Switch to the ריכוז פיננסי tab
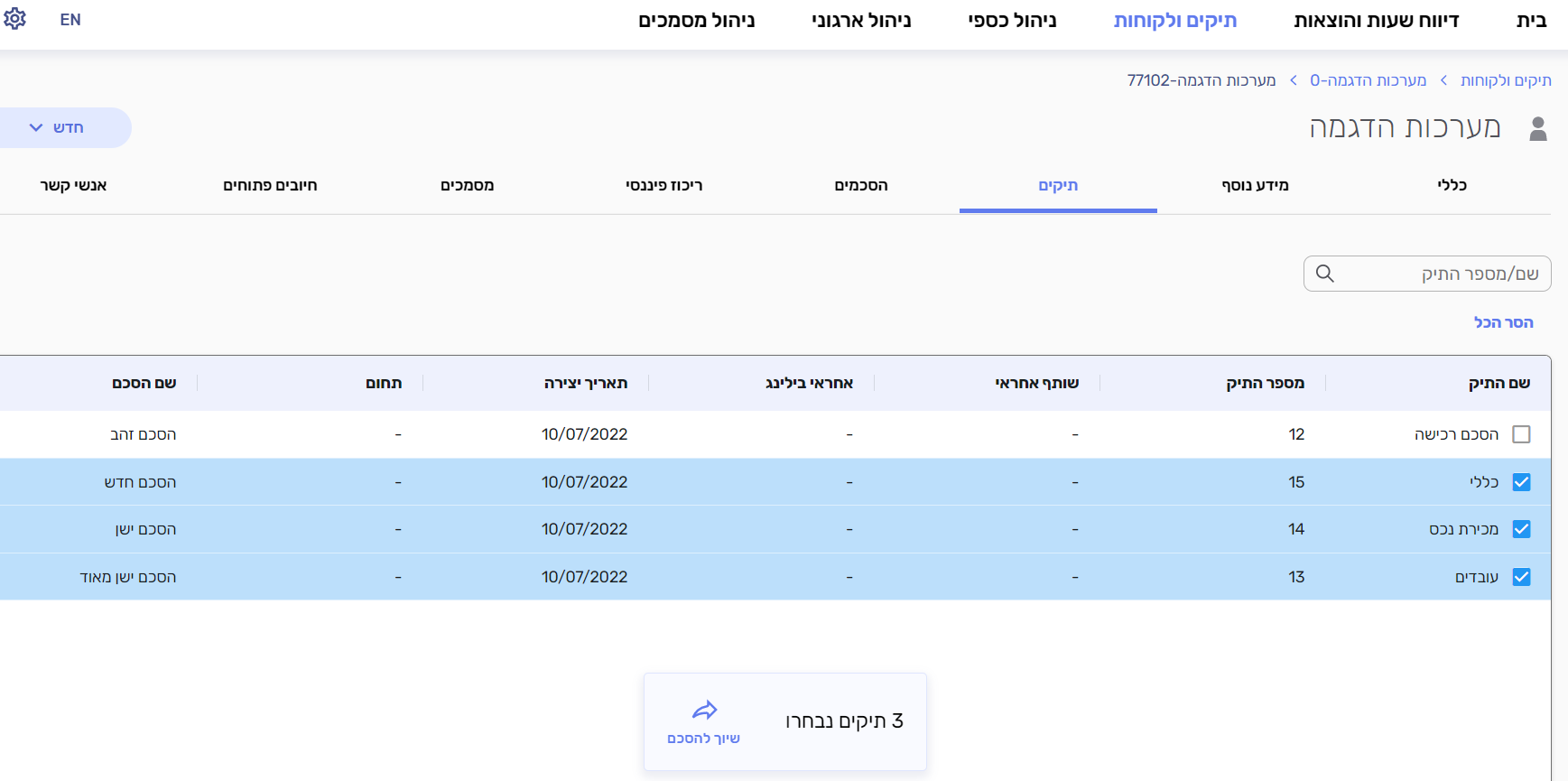The width and height of the screenshot is (1568, 781). pos(663,185)
